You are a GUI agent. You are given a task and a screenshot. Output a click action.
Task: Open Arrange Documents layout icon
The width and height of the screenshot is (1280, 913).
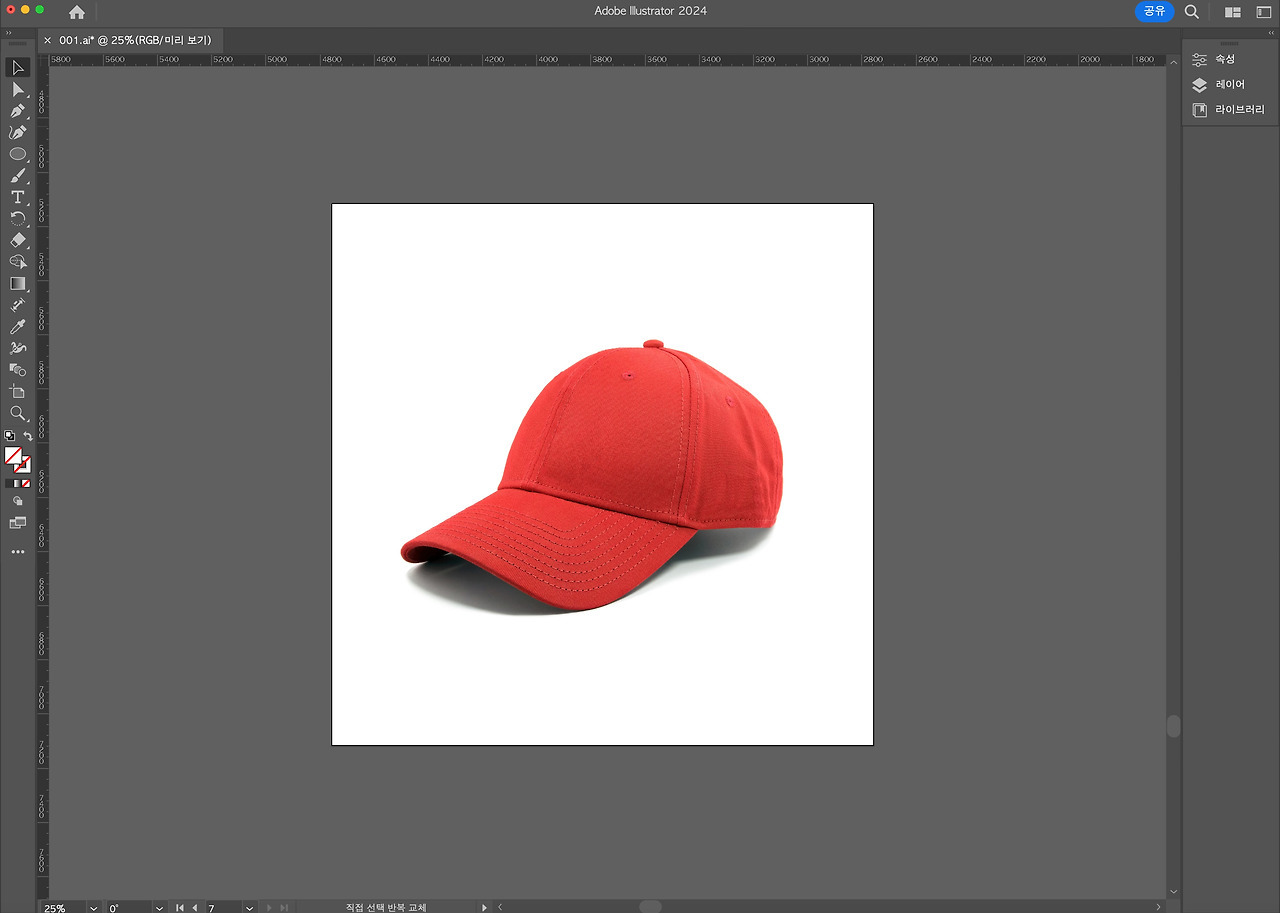pyautogui.click(x=1233, y=12)
